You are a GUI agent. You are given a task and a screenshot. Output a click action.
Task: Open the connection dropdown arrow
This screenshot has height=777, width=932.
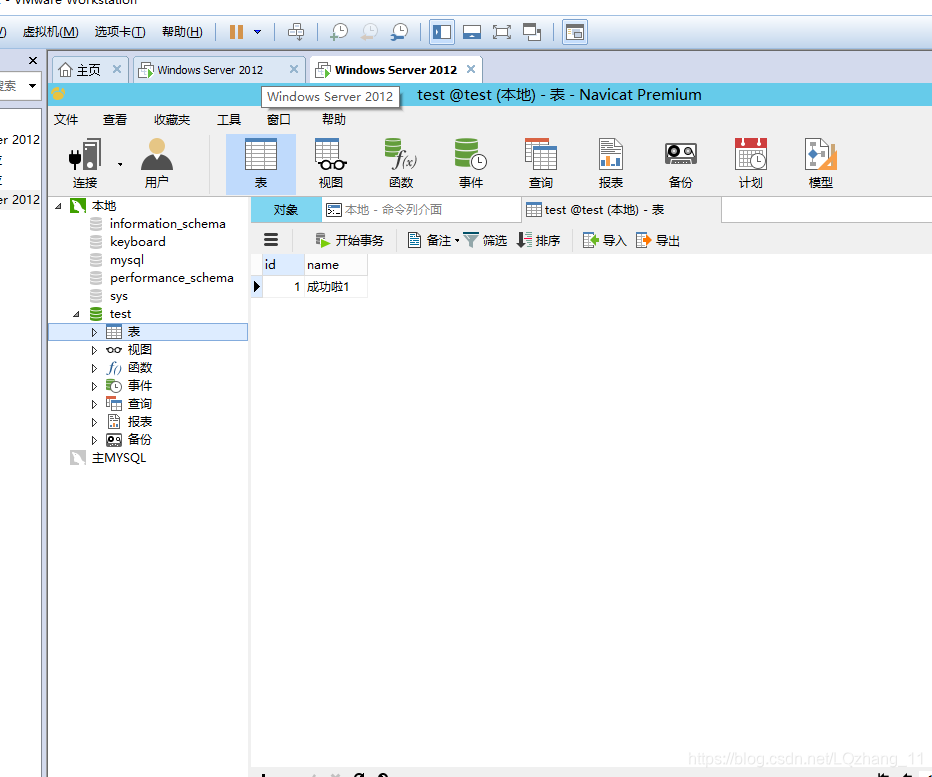120,164
